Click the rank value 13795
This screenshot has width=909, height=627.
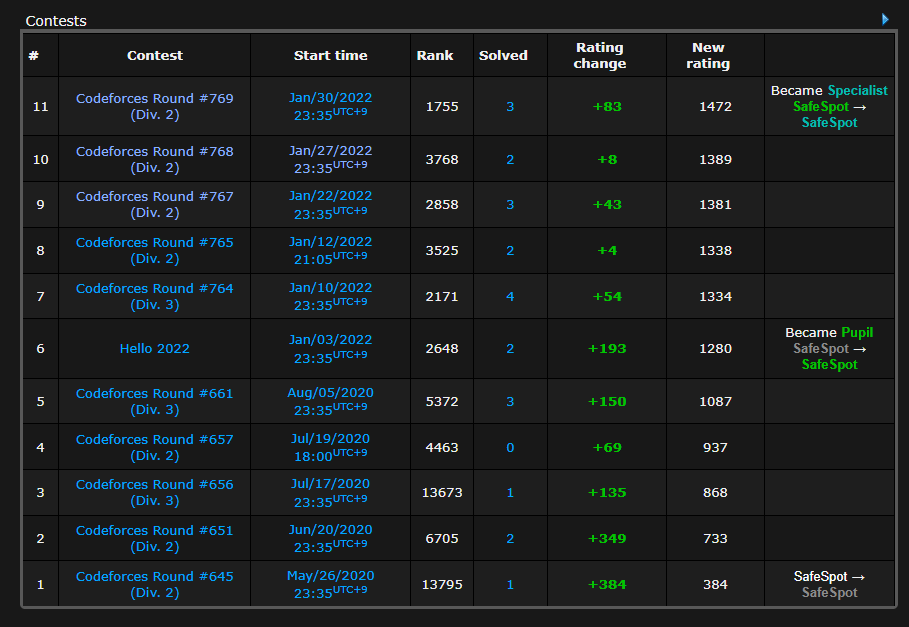point(442,584)
